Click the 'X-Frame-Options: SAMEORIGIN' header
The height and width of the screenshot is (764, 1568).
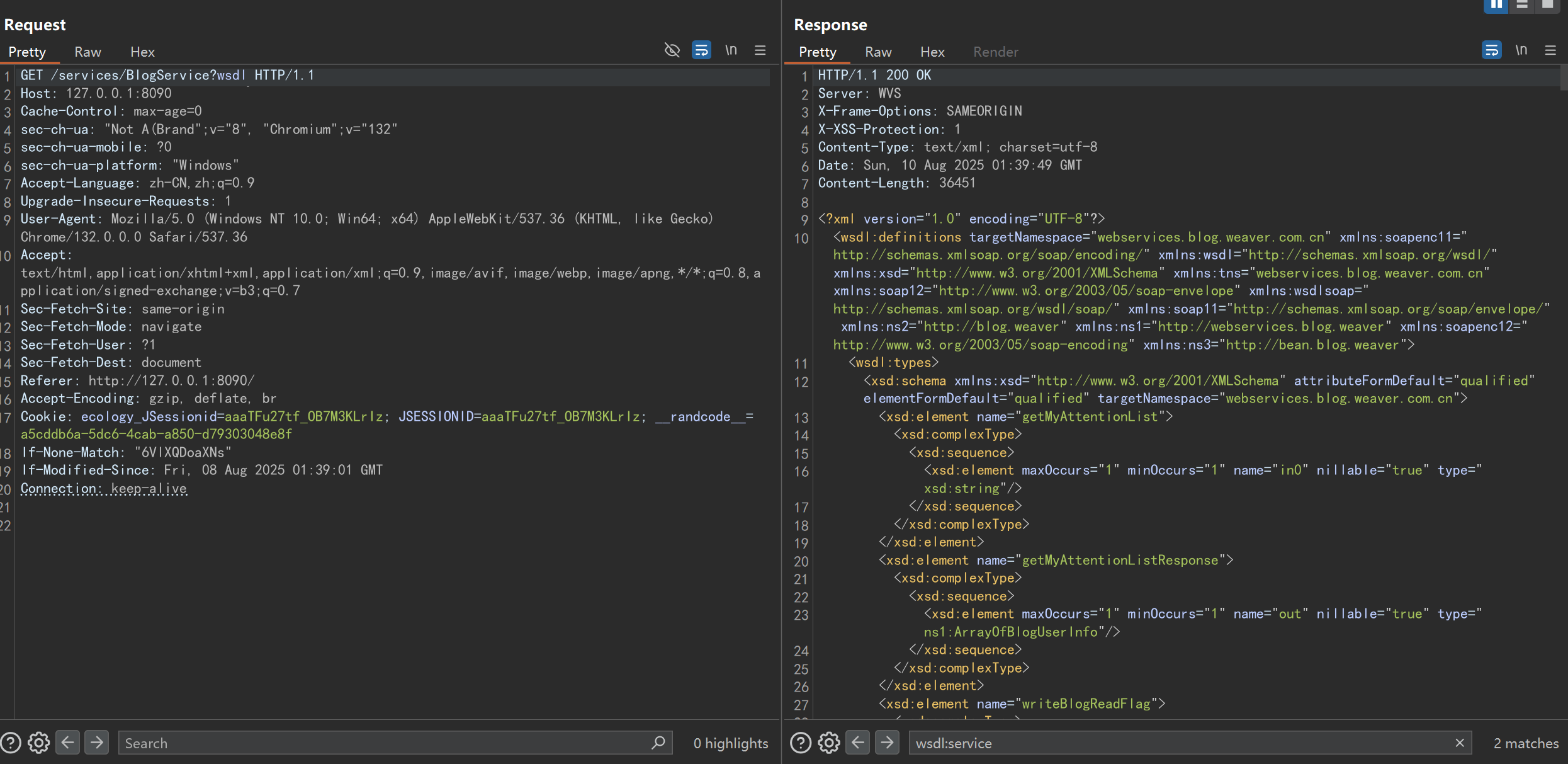920,111
